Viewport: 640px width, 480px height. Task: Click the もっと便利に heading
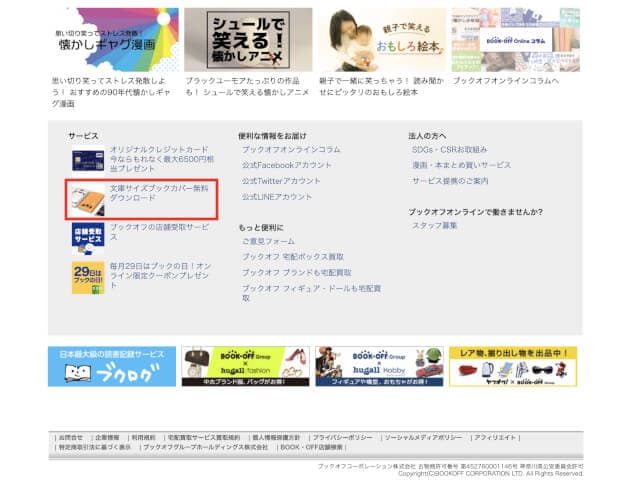click(261, 228)
